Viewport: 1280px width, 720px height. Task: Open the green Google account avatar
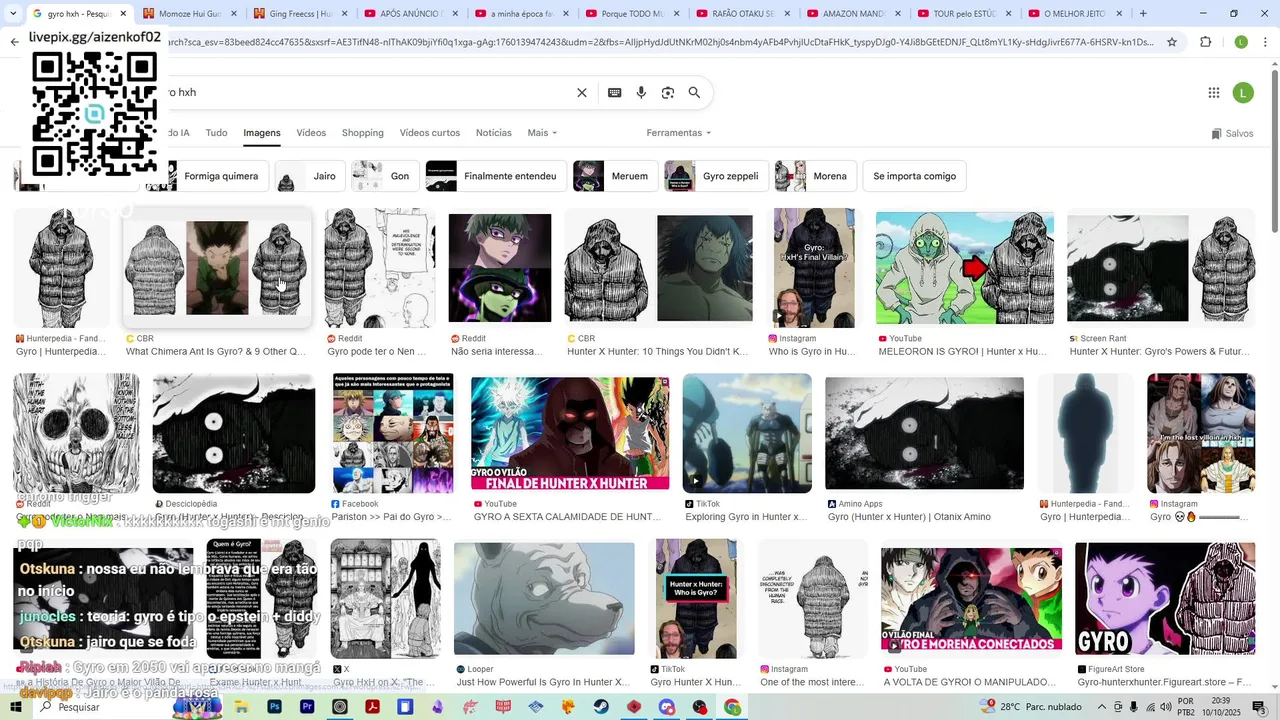[1243, 92]
